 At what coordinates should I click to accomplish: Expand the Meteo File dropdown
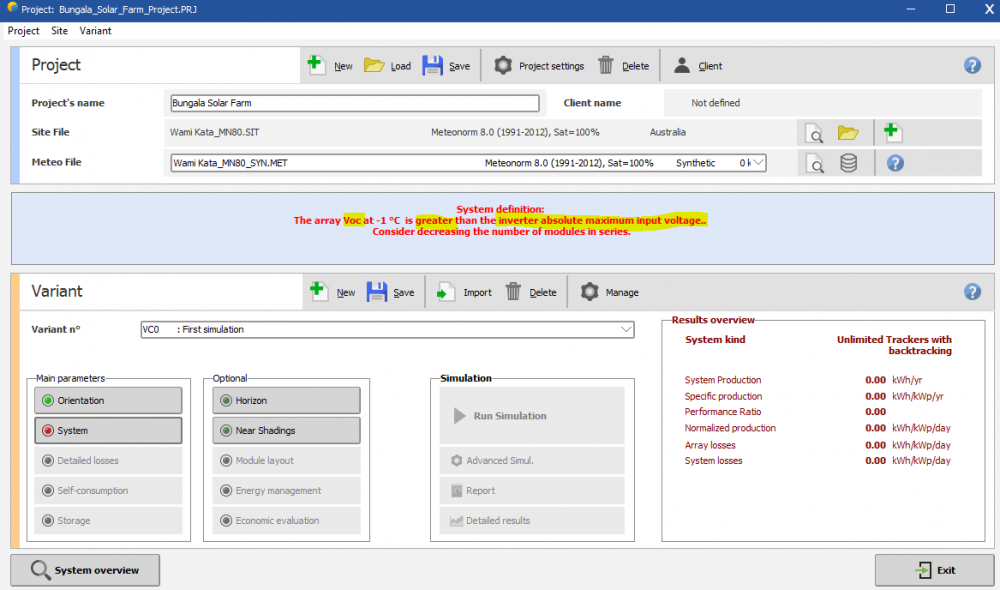point(758,163)
